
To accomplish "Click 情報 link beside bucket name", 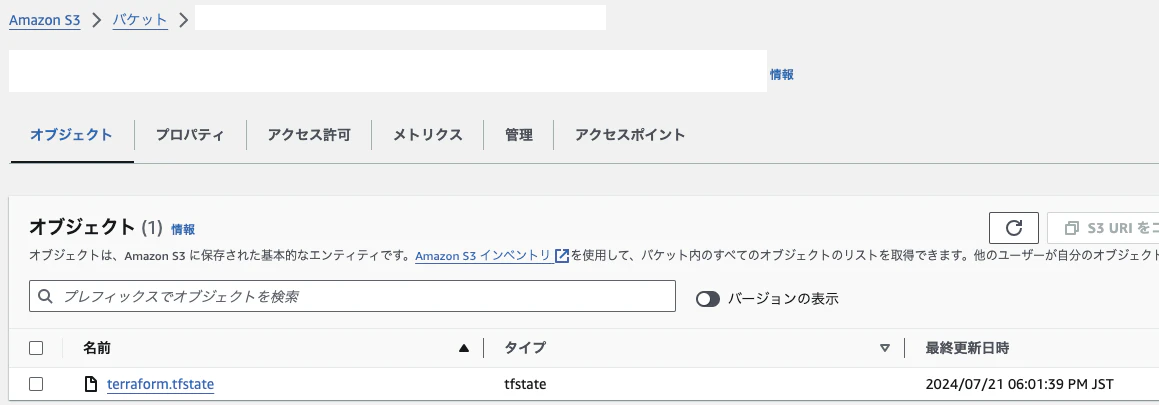I will pyautogui.click(x=782, y=75).
